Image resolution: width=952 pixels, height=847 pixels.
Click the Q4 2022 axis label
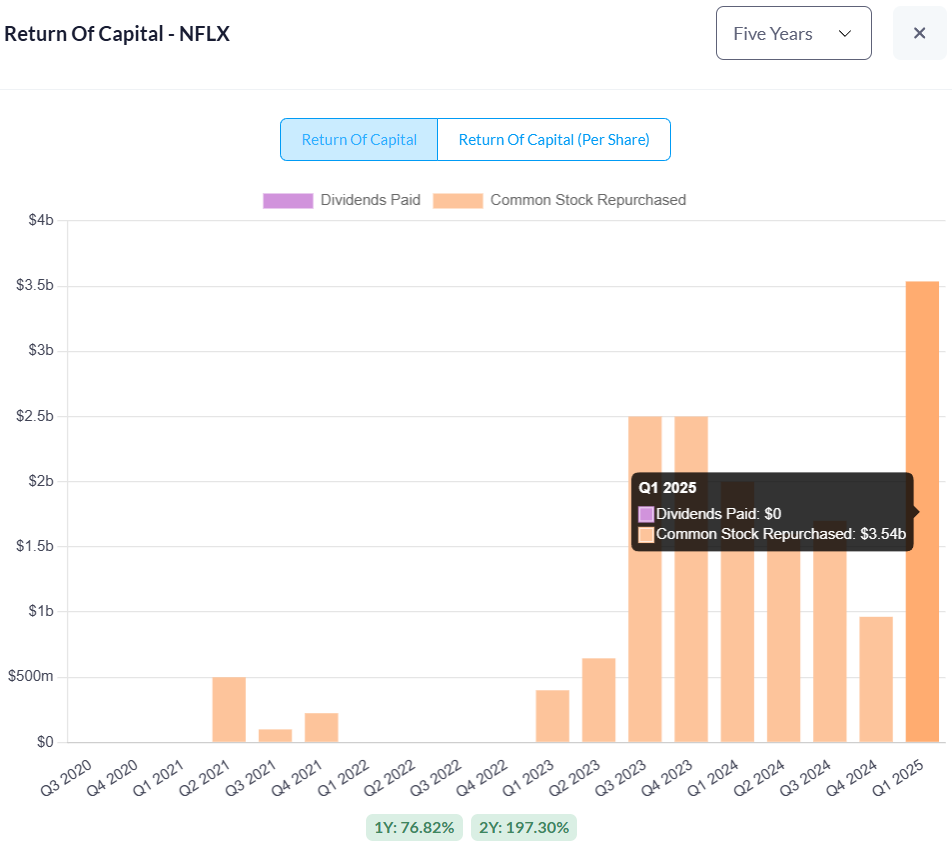click(482, 778)
